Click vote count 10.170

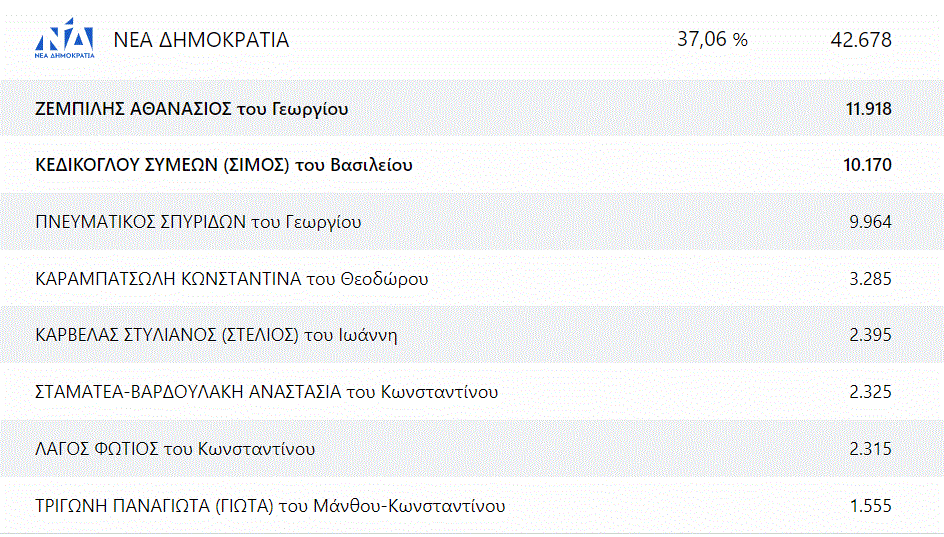(867, 165)
